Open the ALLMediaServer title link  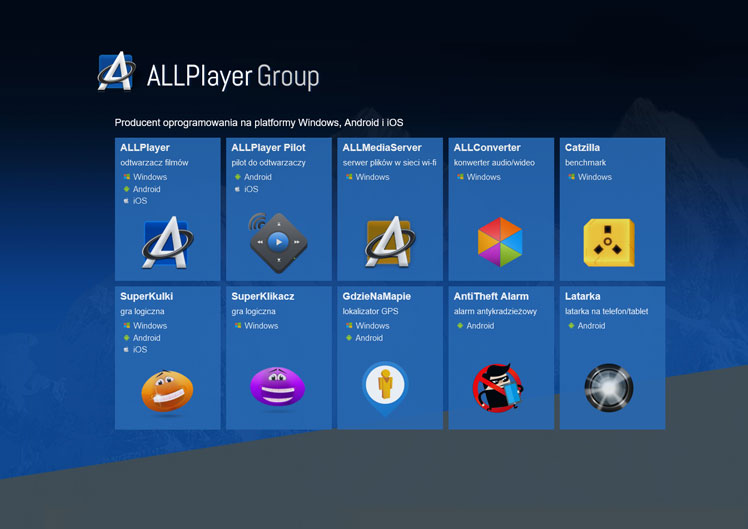click(x=382, y=148)
